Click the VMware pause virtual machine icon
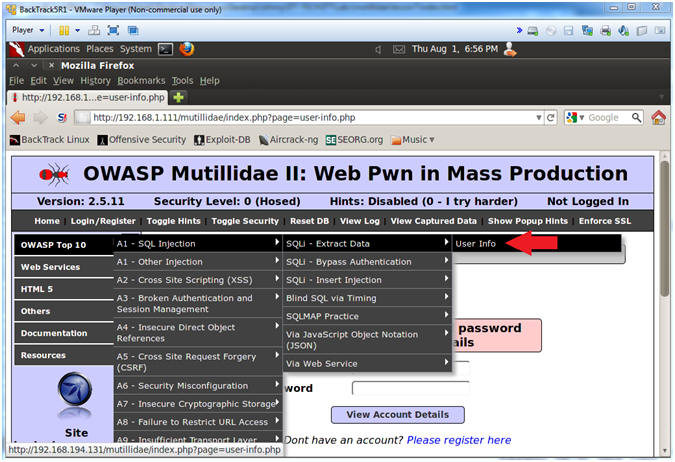Screen dimensions: 675x462 (64, 31)
